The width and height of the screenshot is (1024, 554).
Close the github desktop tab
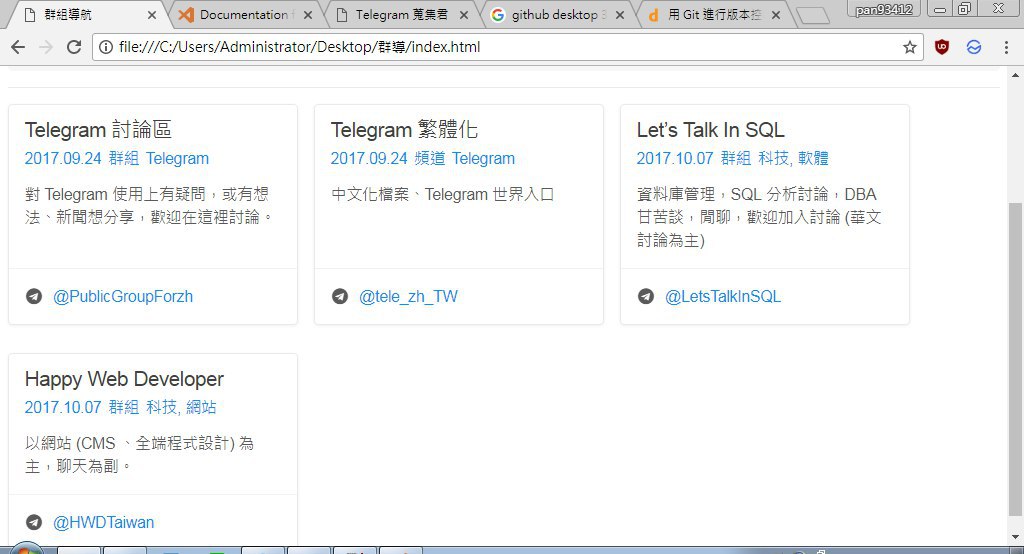click(x=620, y=14)
